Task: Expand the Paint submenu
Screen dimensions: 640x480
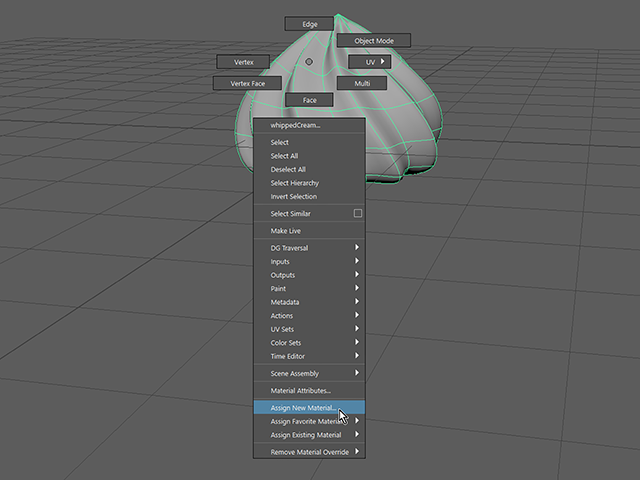Action: (309, 288)
